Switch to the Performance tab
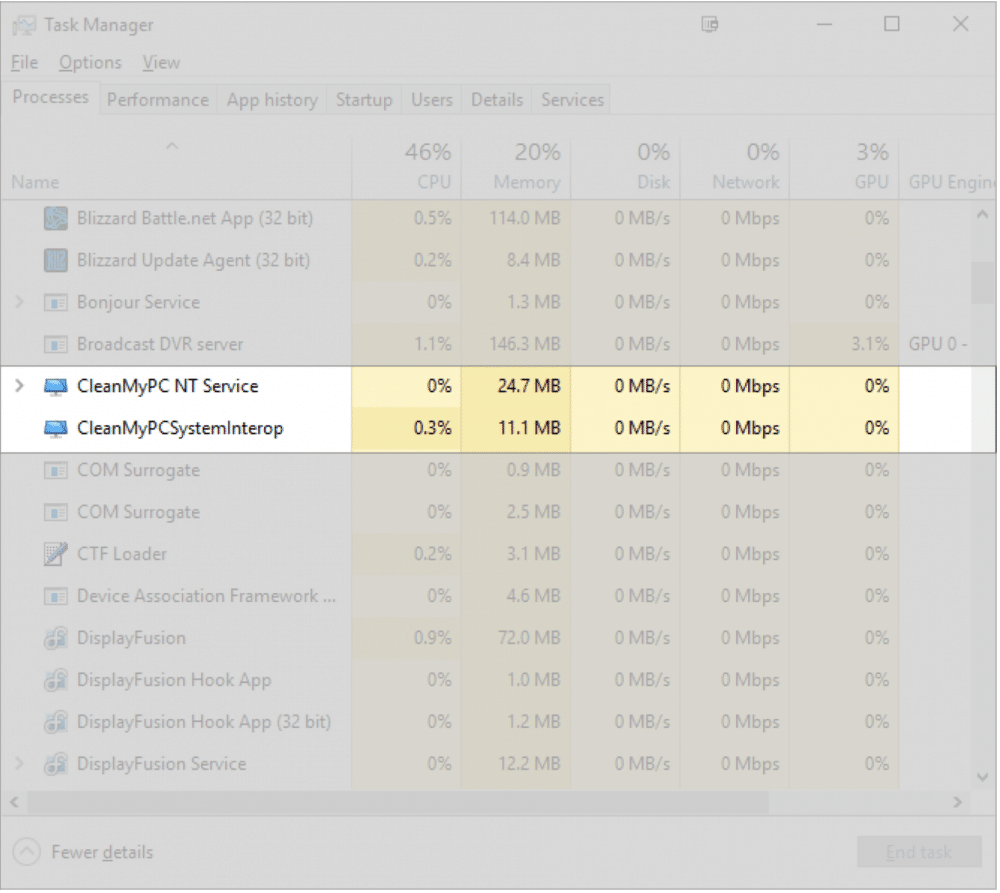The image size is (1000, 893). 157,99
